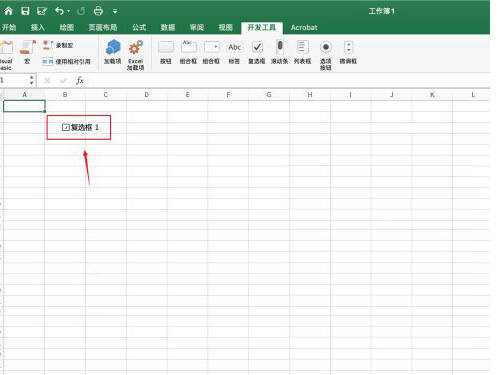Click the Redo icon
Image resolution: width=500 pixels, height=375 pixels.
[x=81, y=11]
